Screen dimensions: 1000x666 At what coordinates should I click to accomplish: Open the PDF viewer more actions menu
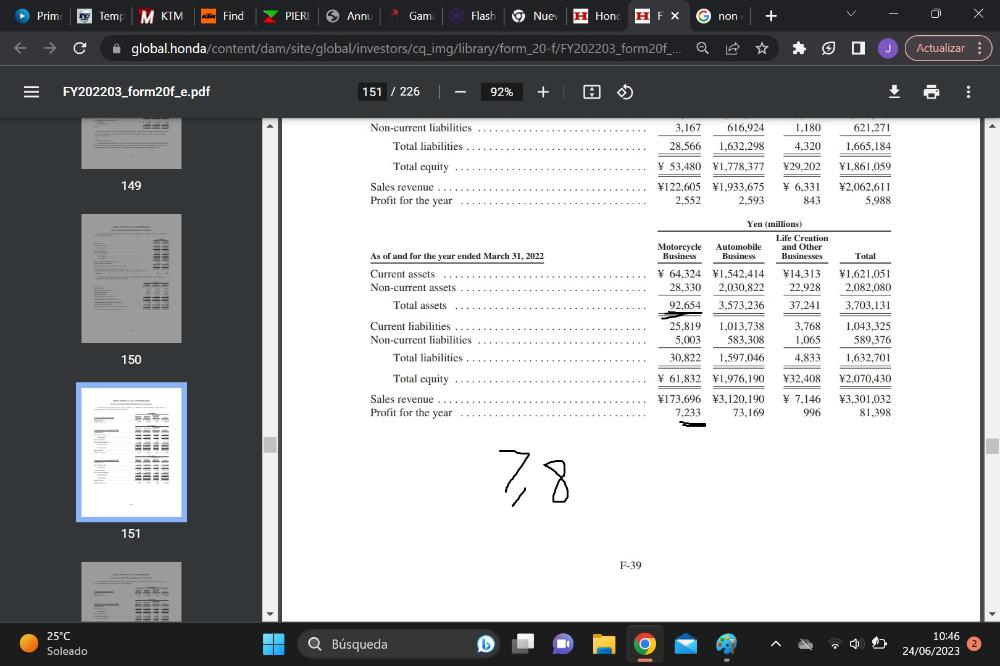[968, 92]
